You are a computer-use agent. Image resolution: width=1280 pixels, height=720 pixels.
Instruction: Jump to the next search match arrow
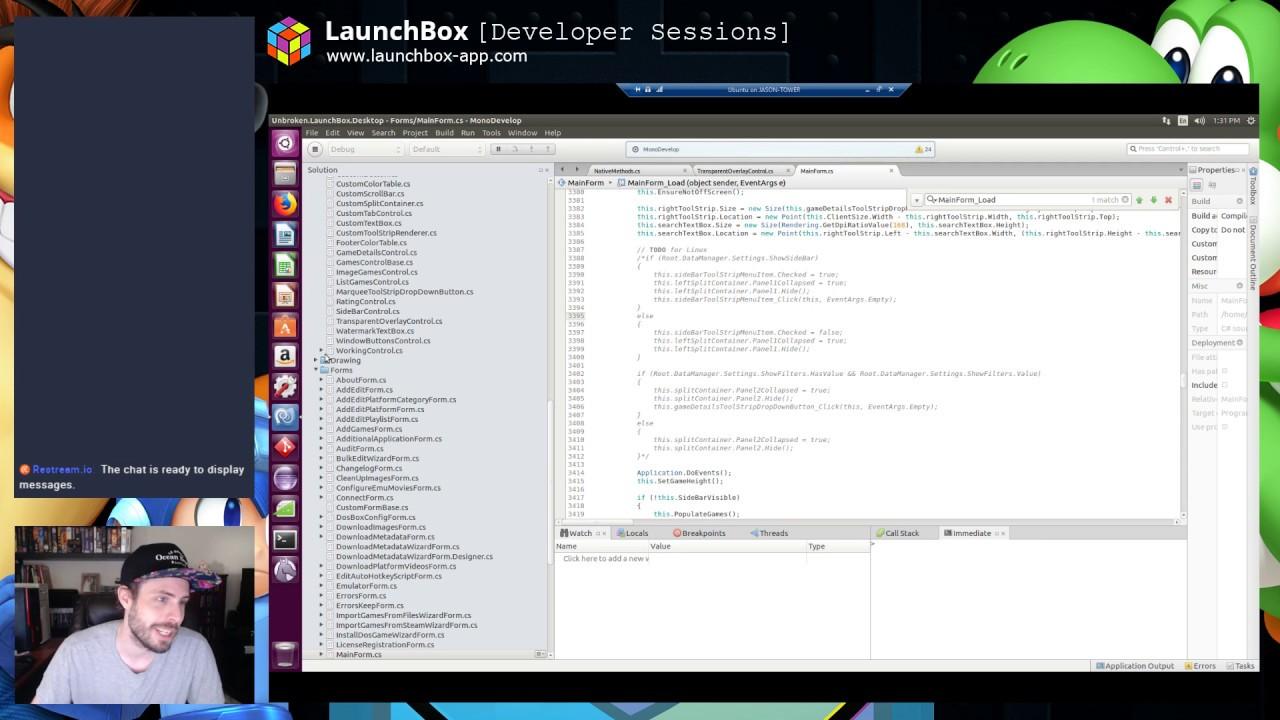pos(1153,200)
